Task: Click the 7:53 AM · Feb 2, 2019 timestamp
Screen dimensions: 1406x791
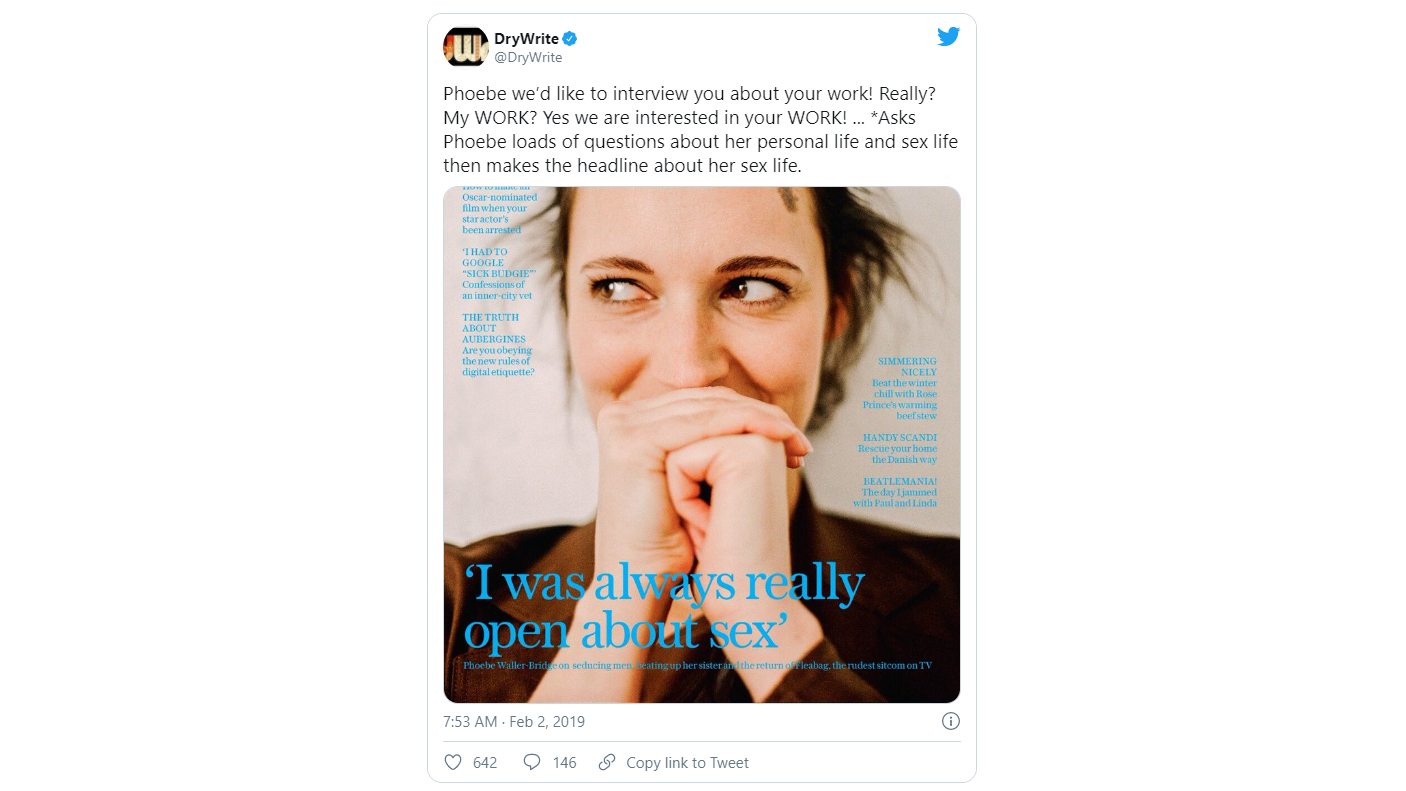Action: [514, 721]
